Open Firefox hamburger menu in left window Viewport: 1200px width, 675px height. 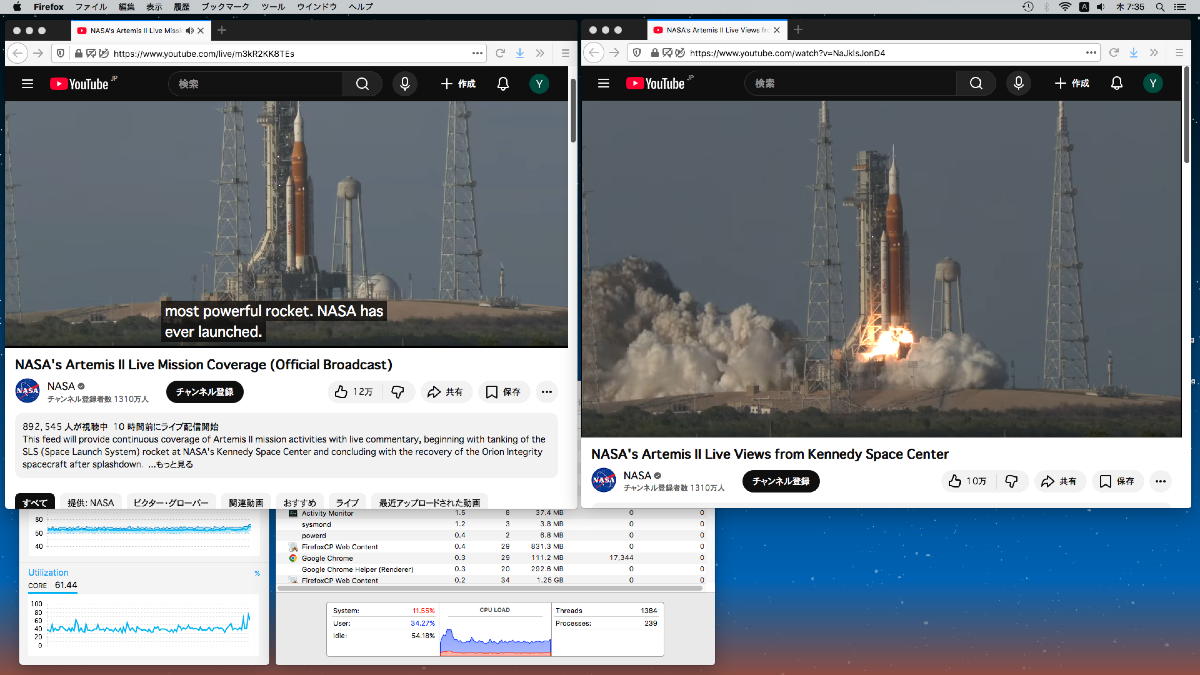click(x=565, y=53)
